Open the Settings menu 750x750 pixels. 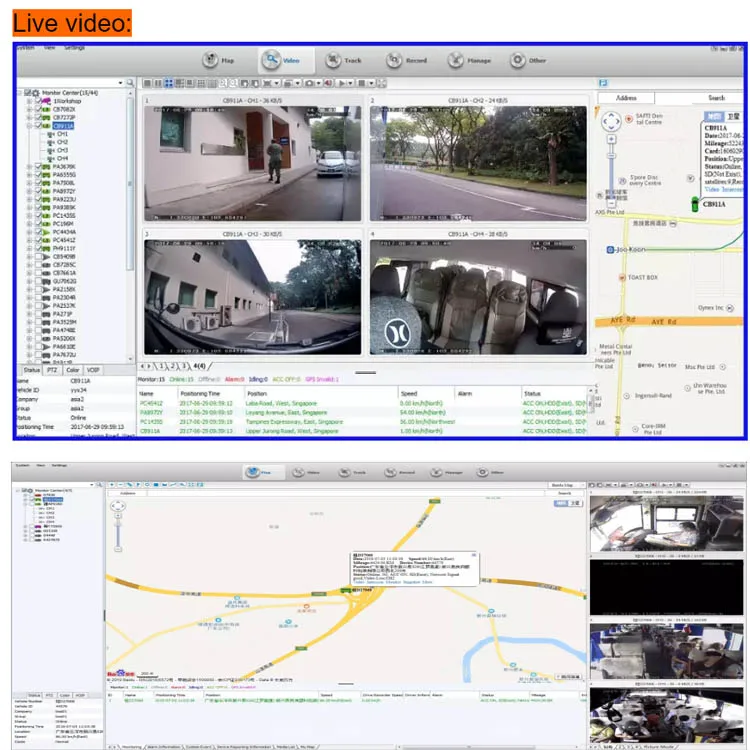pyautogui.click(x=75, y=47)
